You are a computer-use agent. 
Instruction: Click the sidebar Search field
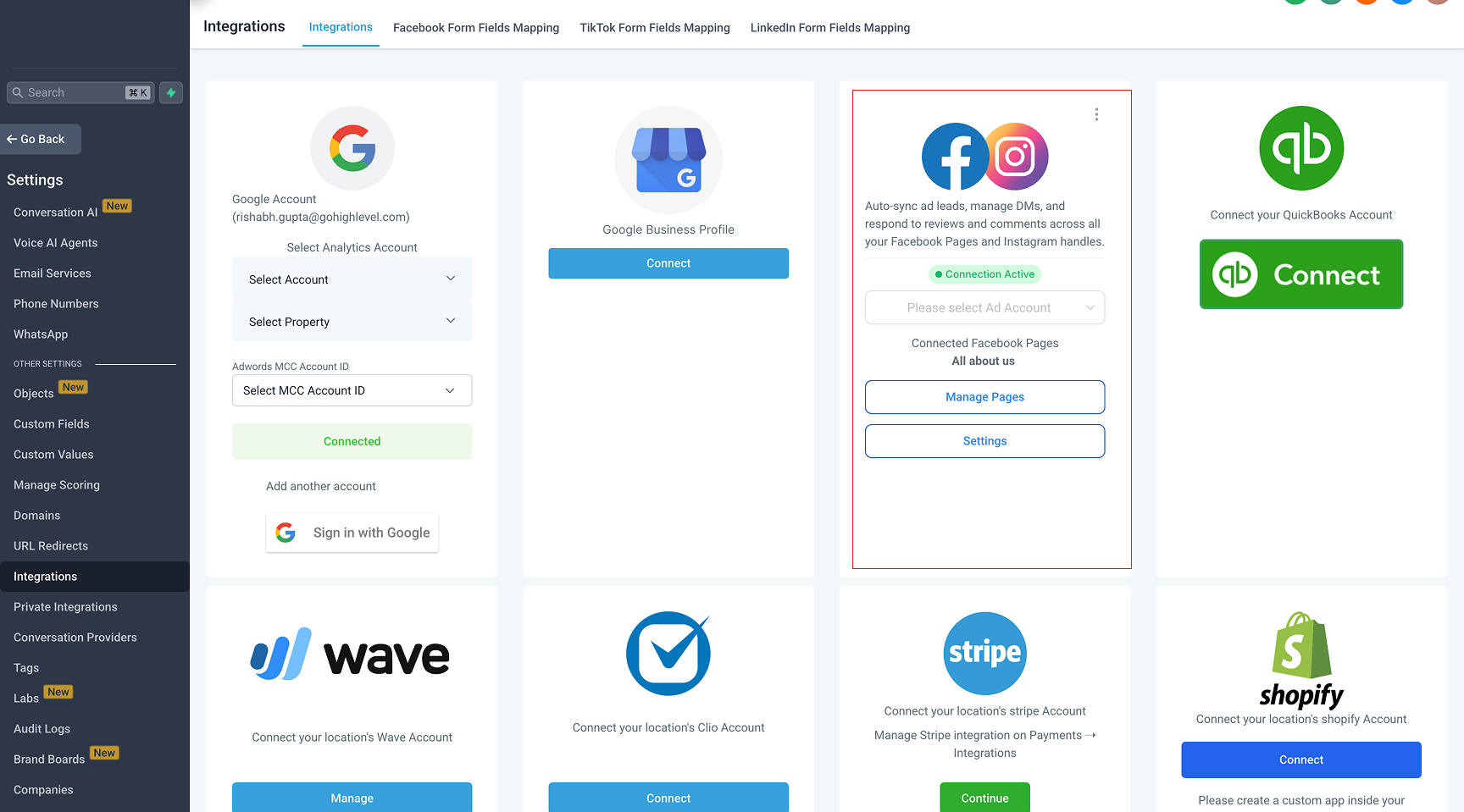point(80,92)
